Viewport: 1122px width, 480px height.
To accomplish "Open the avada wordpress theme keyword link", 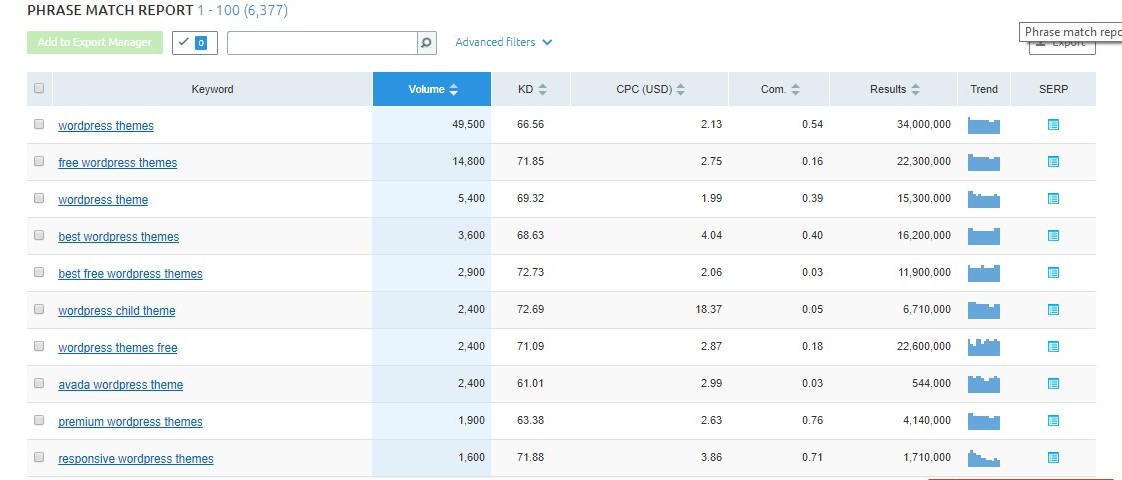I will [120, 385].
